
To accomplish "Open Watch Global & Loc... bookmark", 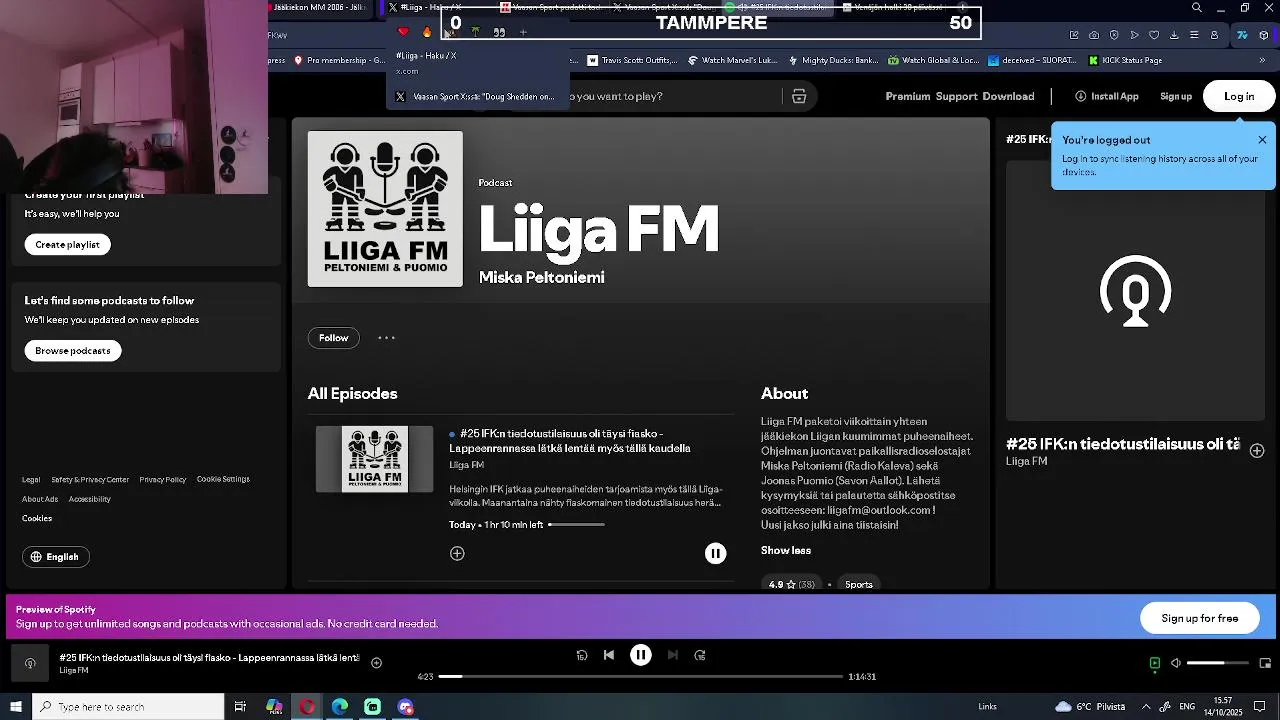I will [x=933, y=60].
